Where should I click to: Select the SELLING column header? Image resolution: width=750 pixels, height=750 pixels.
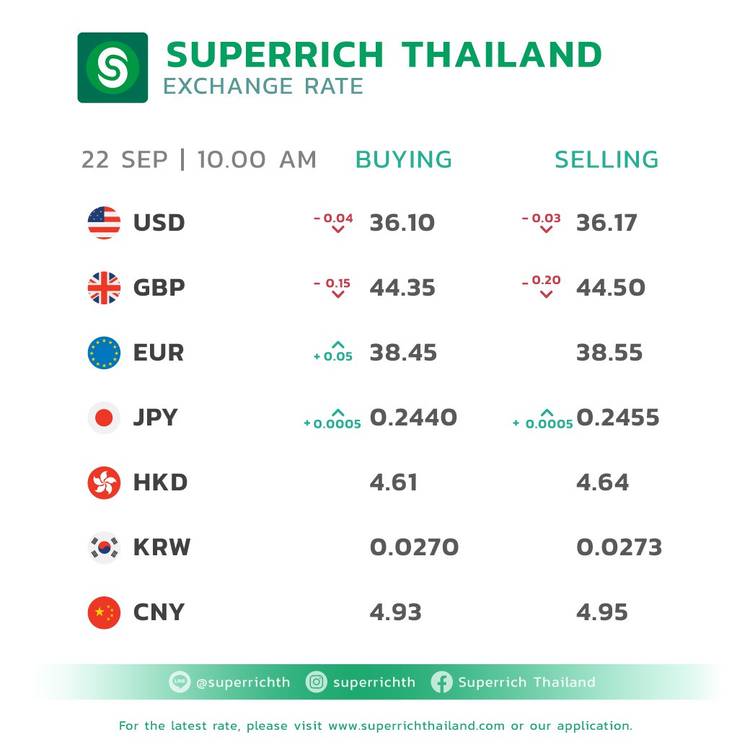pos(607,160)
